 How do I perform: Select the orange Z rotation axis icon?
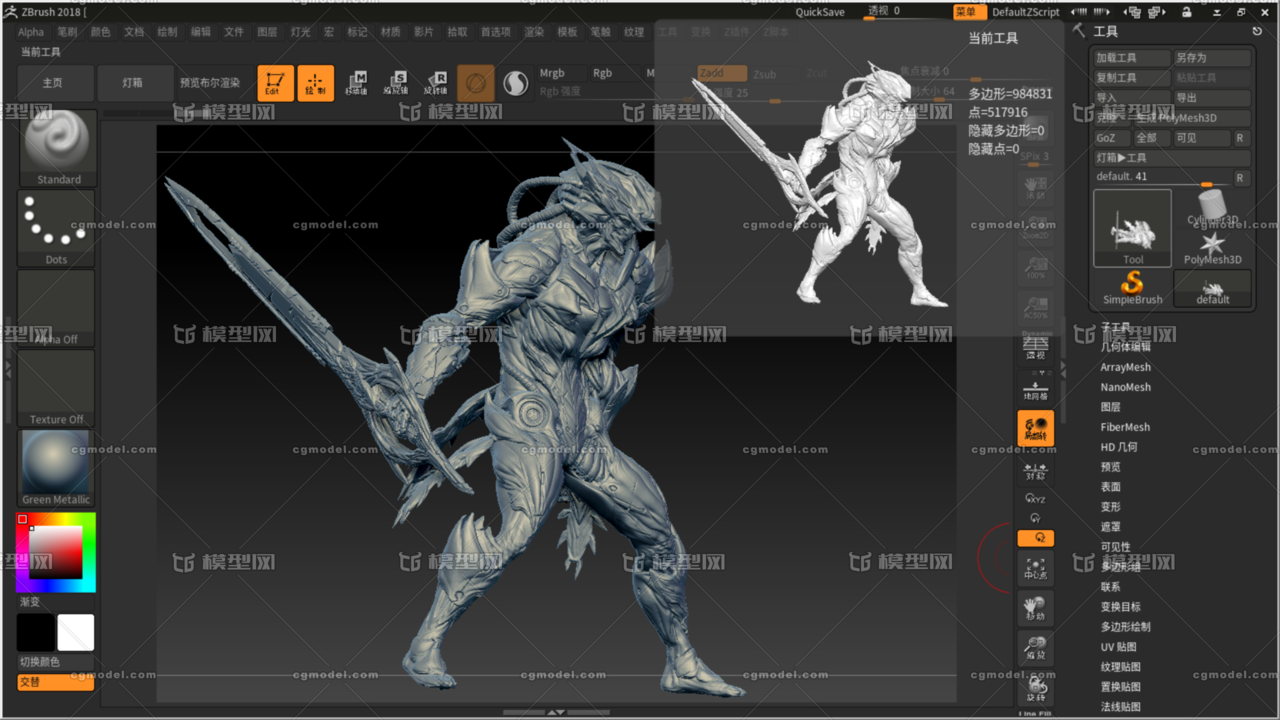pos(1035,538)
